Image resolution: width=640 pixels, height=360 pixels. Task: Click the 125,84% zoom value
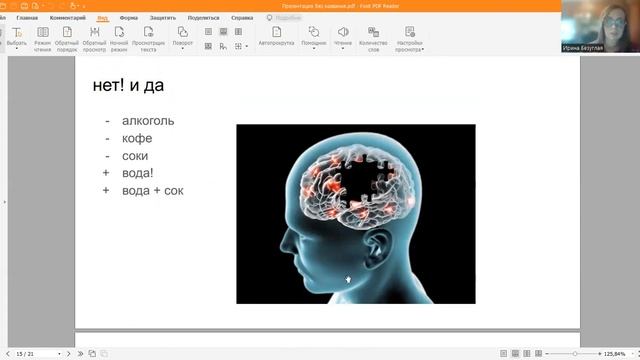point(614,354)
